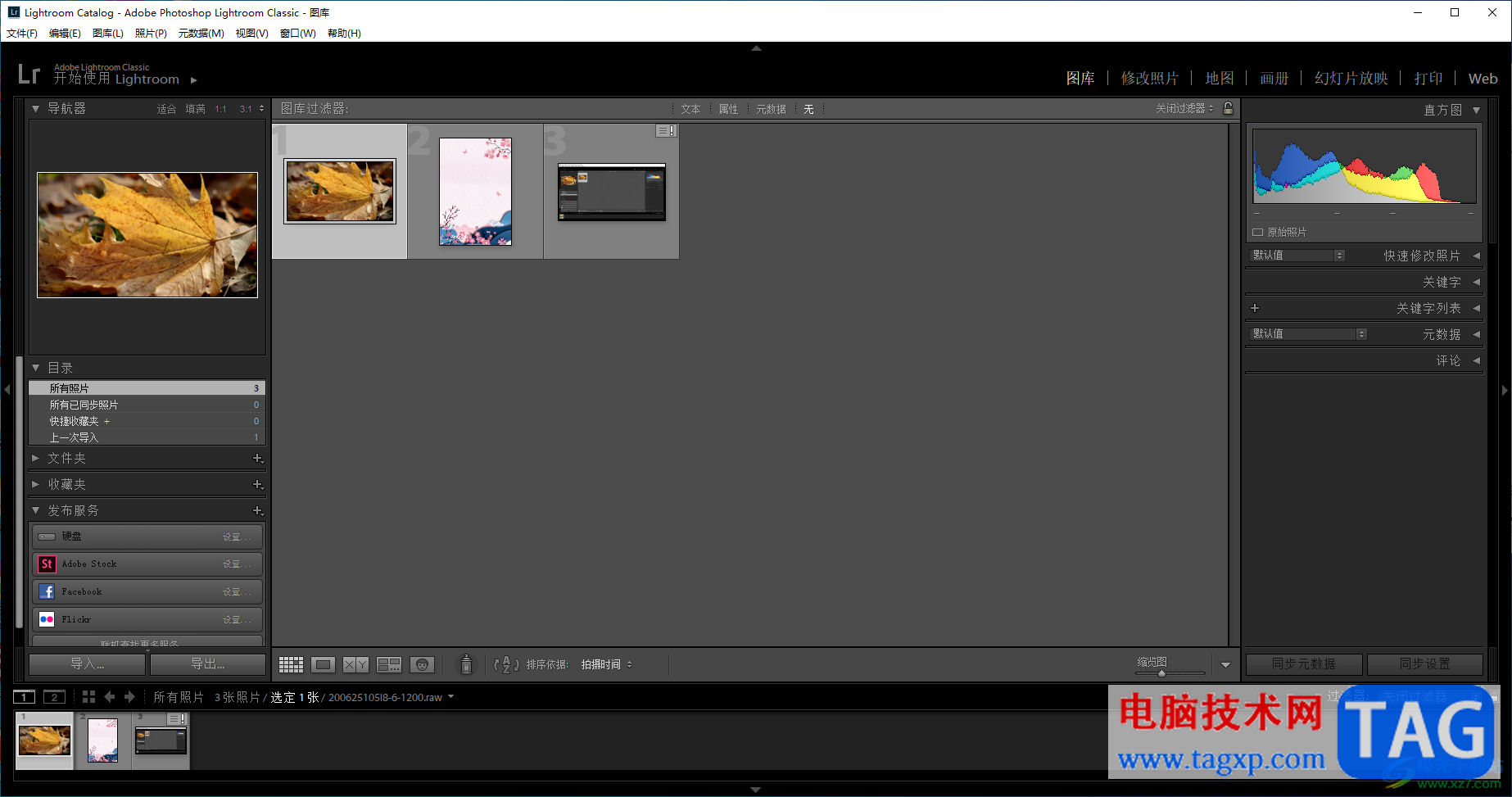Image resolution: width=1512 pixels, height=797 pixels.
Task: Click the Adobe Stock 'St' icon
Action: pyautogui.click(x=47, y=564)
